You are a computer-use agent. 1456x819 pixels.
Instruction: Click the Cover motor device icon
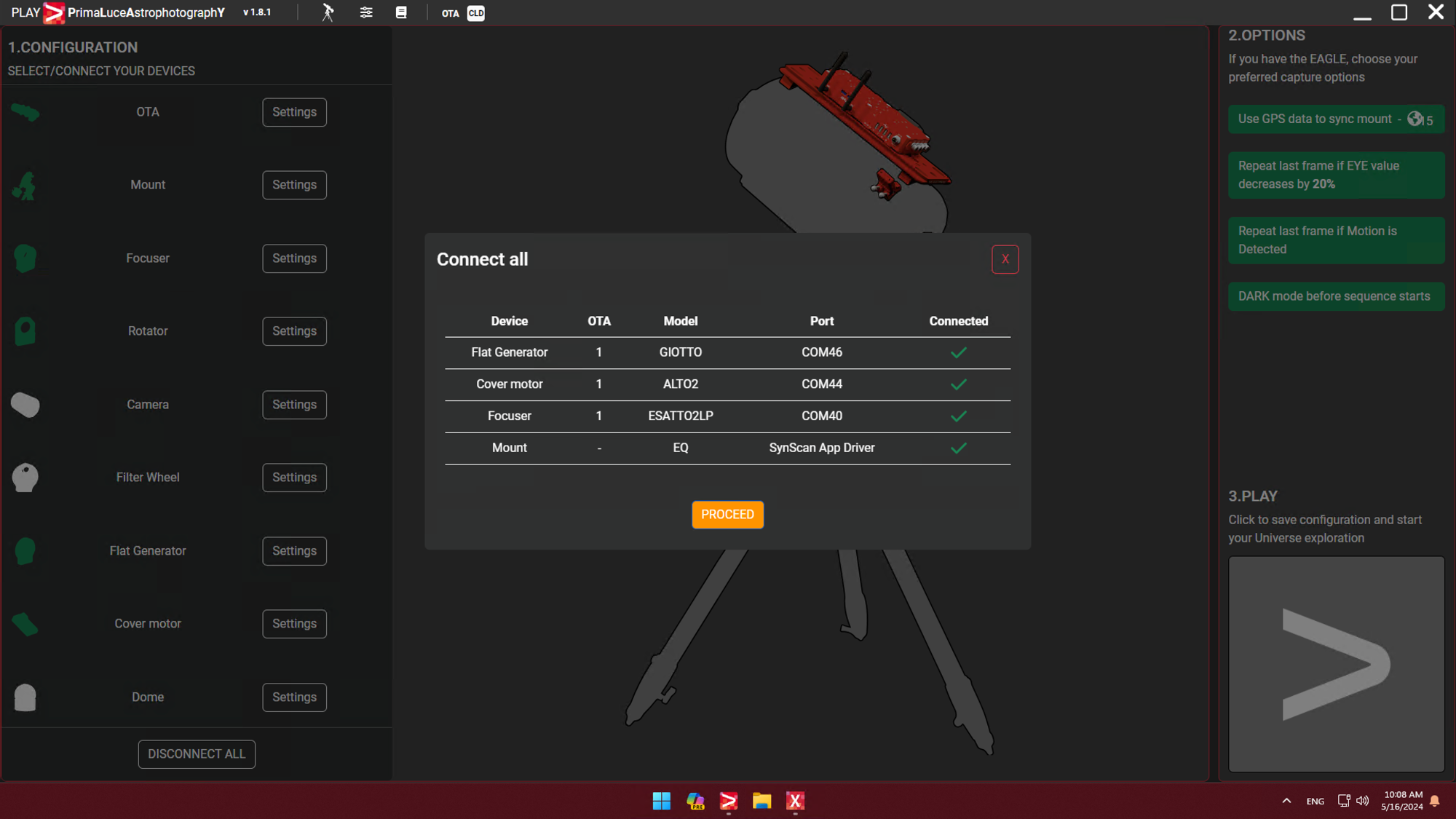pos(25,624)
